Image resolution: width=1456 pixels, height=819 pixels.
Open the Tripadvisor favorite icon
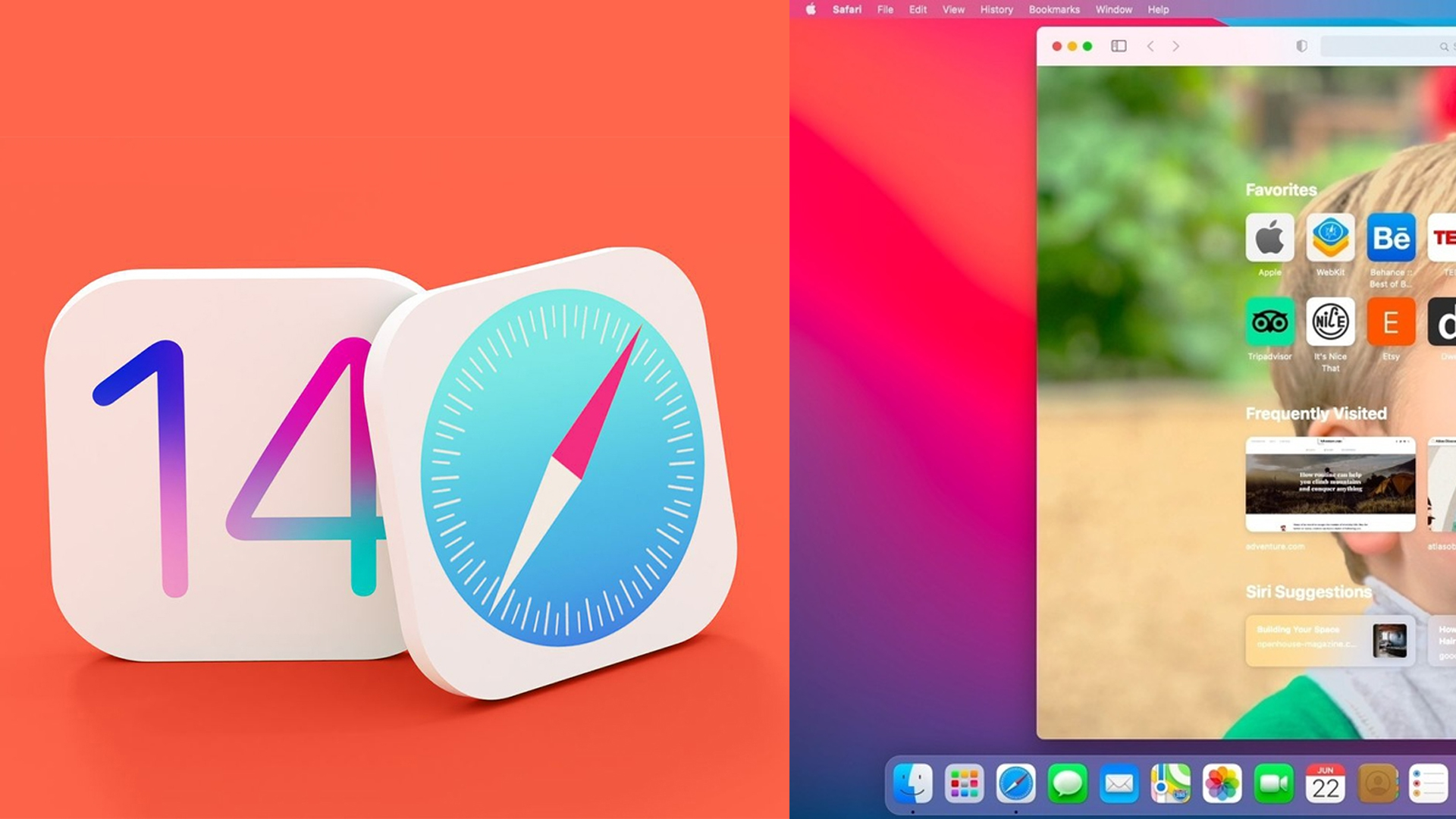[1269, 322]
